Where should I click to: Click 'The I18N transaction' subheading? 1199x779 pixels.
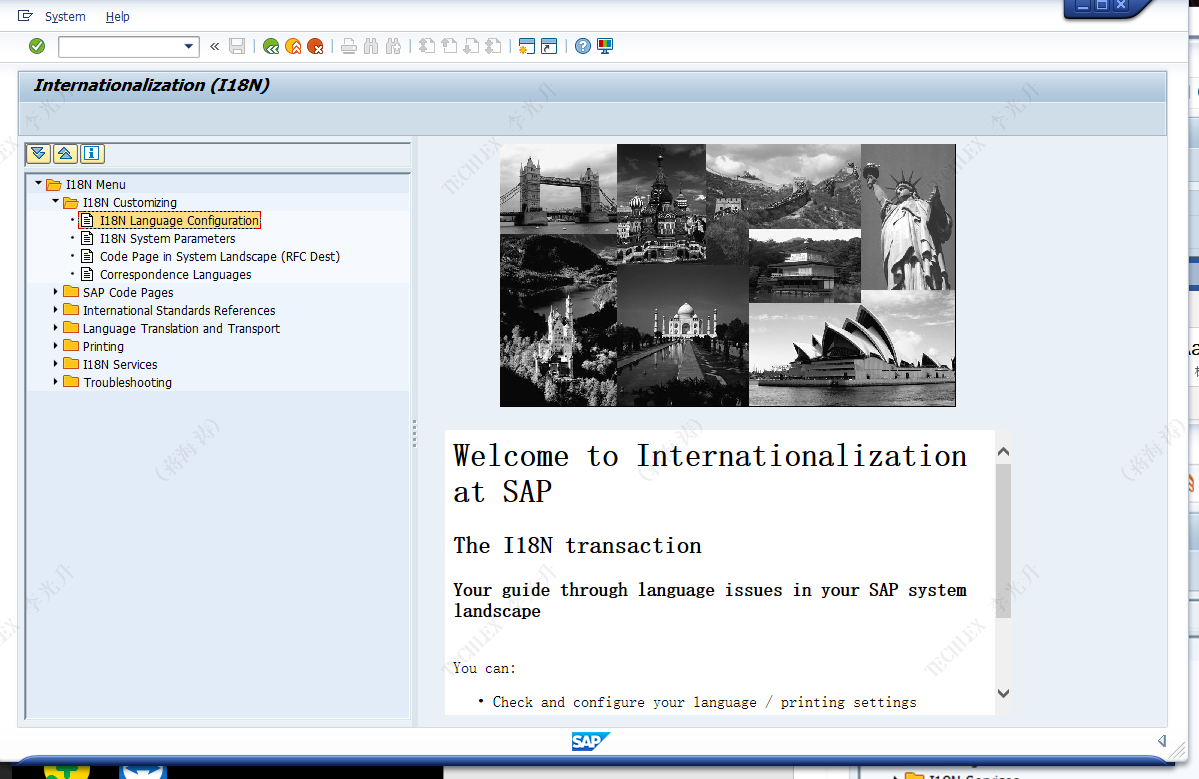pyautogui.click(x=577, y=545)
